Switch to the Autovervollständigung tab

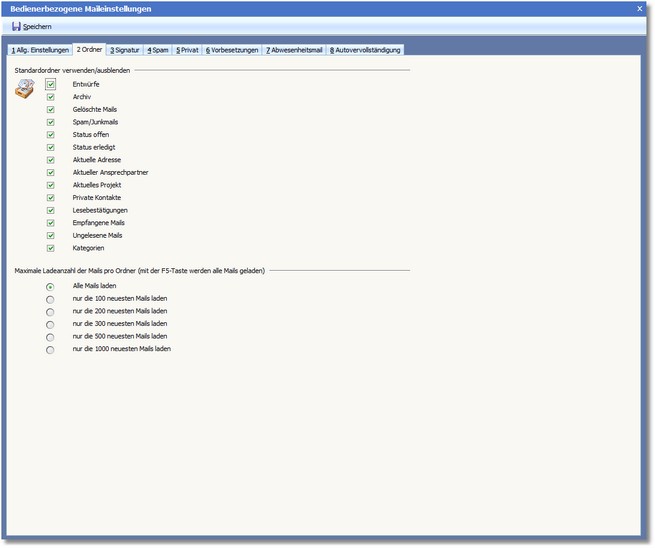tap(365, 49)
